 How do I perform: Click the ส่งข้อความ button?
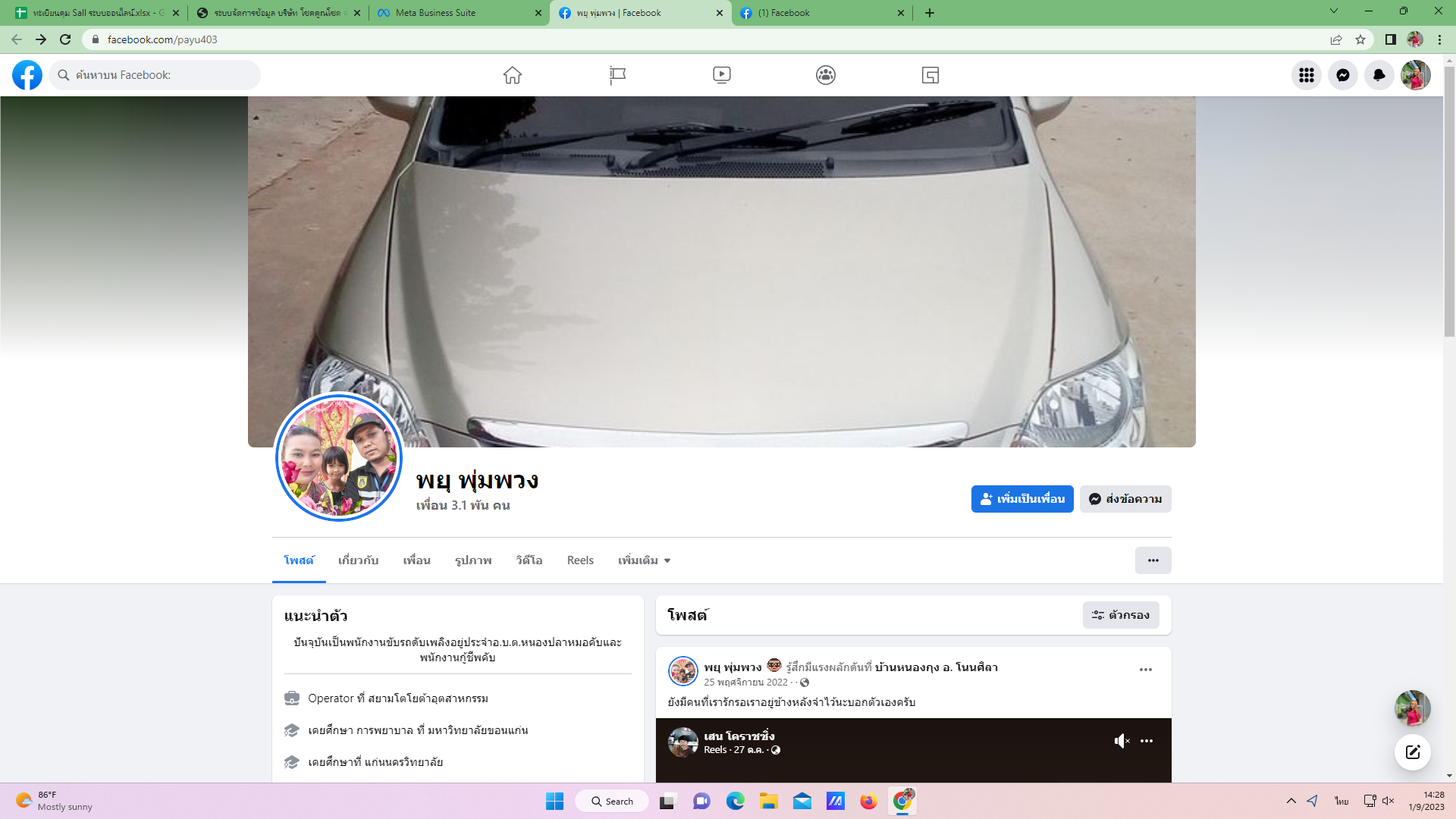pos(1125,499)
